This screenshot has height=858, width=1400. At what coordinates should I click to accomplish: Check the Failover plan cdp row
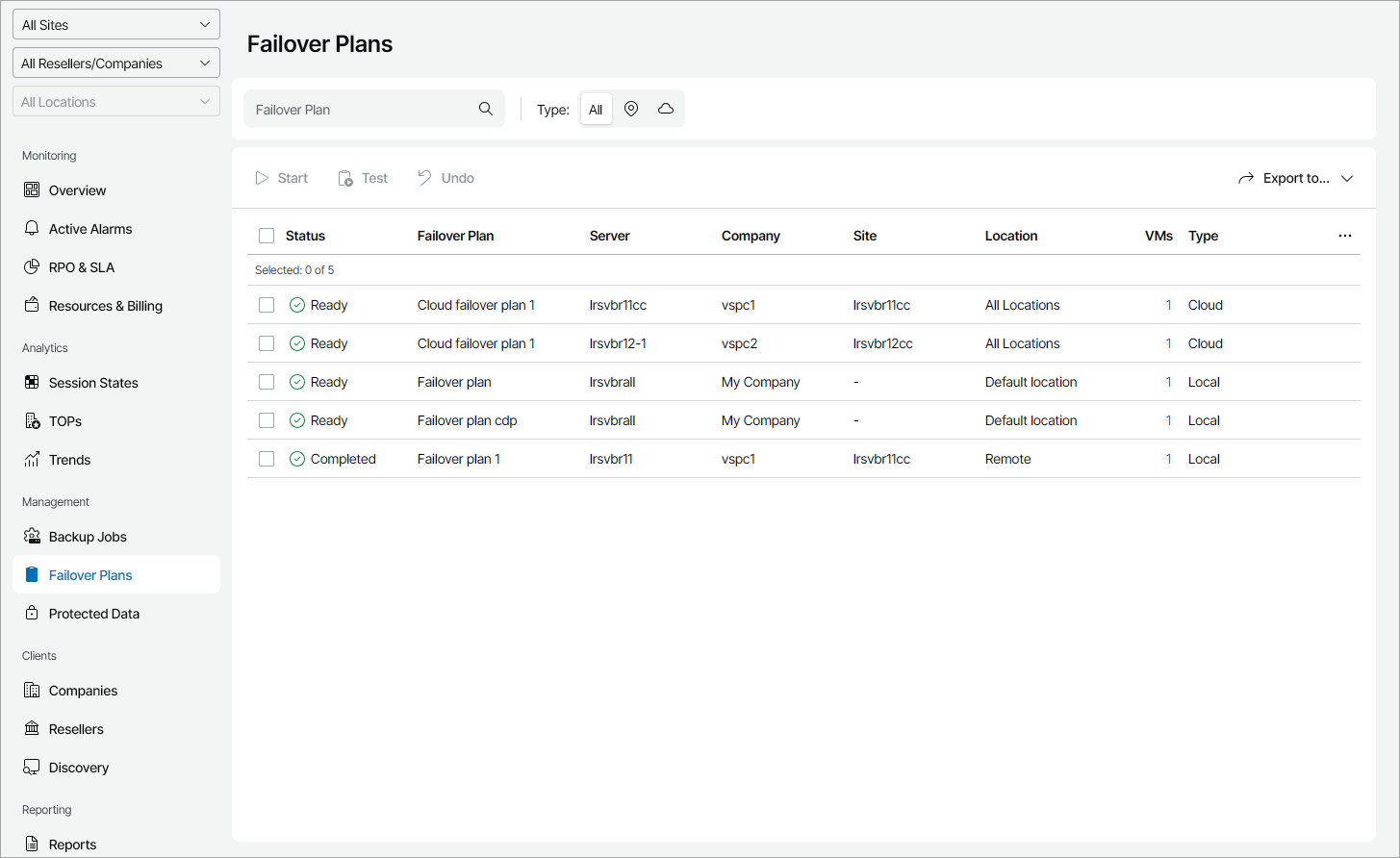(x=267, y=420)
